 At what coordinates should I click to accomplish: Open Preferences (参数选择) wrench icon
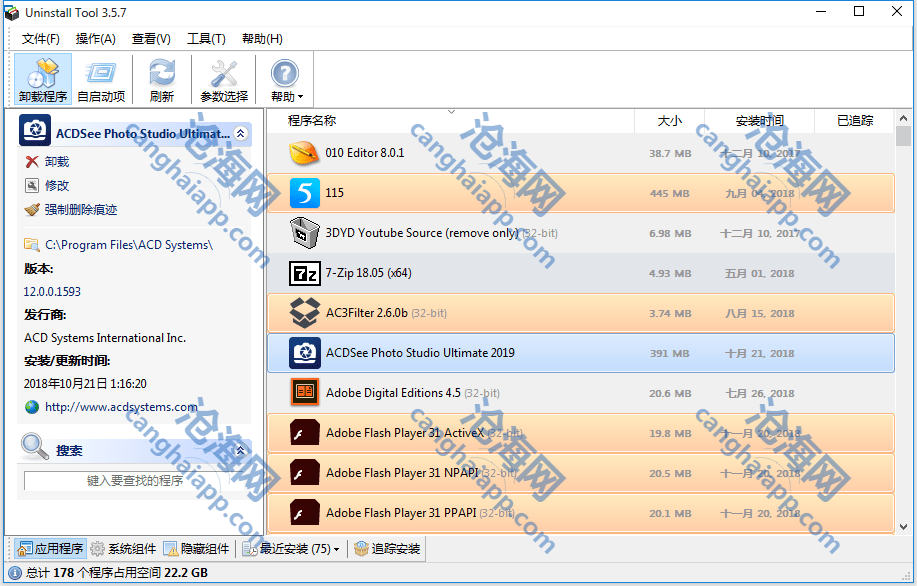coord(224,80)
